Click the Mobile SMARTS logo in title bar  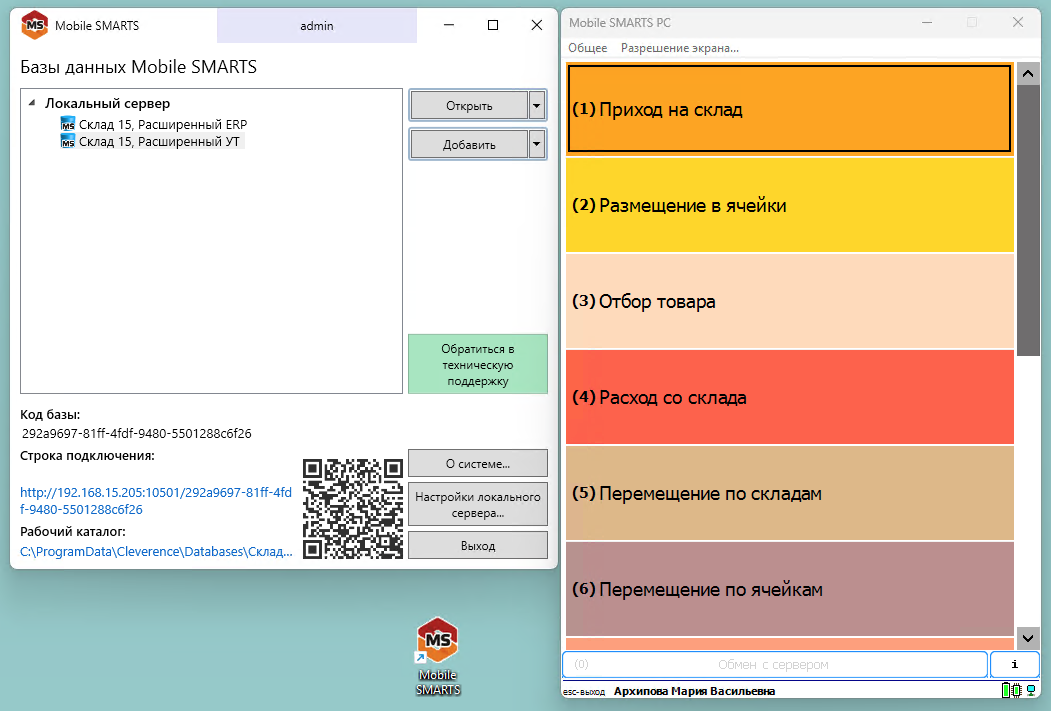34,25
